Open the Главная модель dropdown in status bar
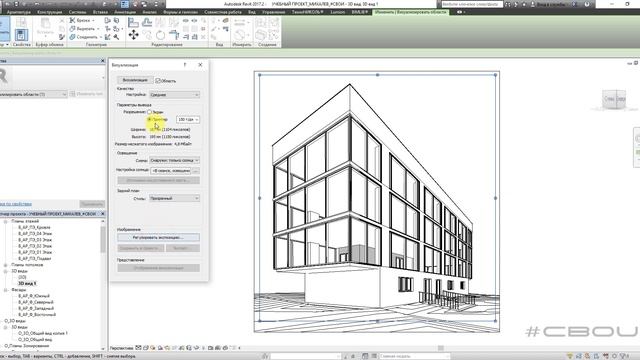This screenshot has width=640, height=360. point(414,356)
